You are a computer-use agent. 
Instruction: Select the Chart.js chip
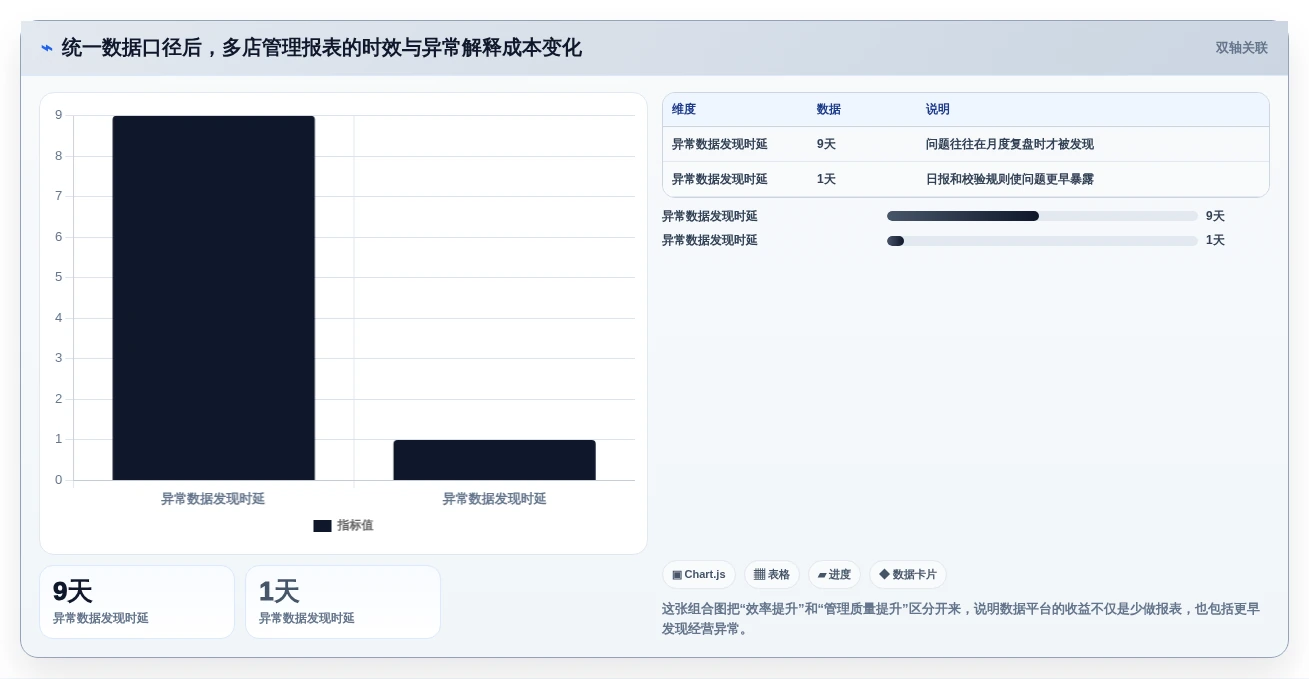(x=698, y=574)
